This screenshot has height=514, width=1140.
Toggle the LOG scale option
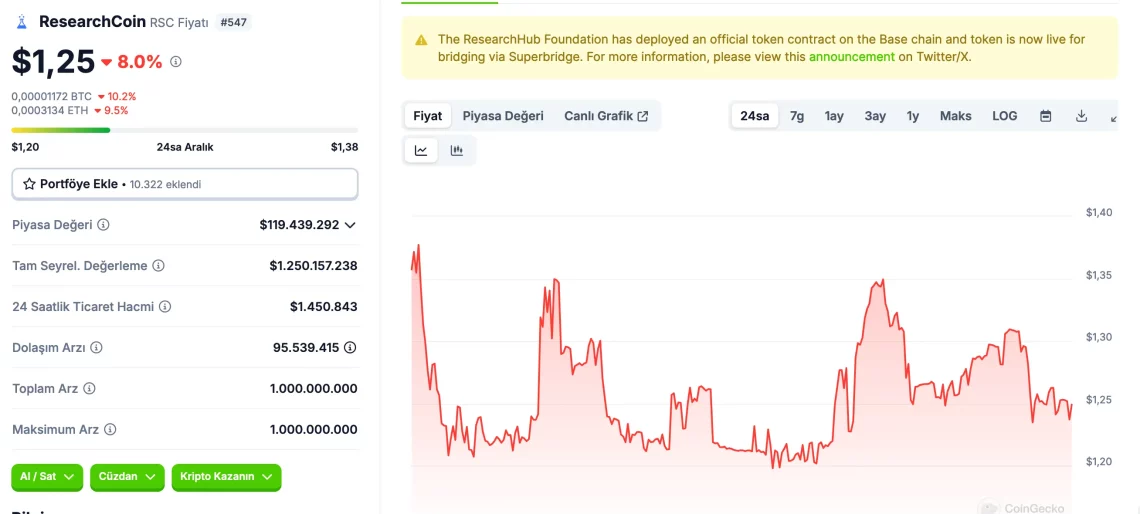tap(1004, 116)
